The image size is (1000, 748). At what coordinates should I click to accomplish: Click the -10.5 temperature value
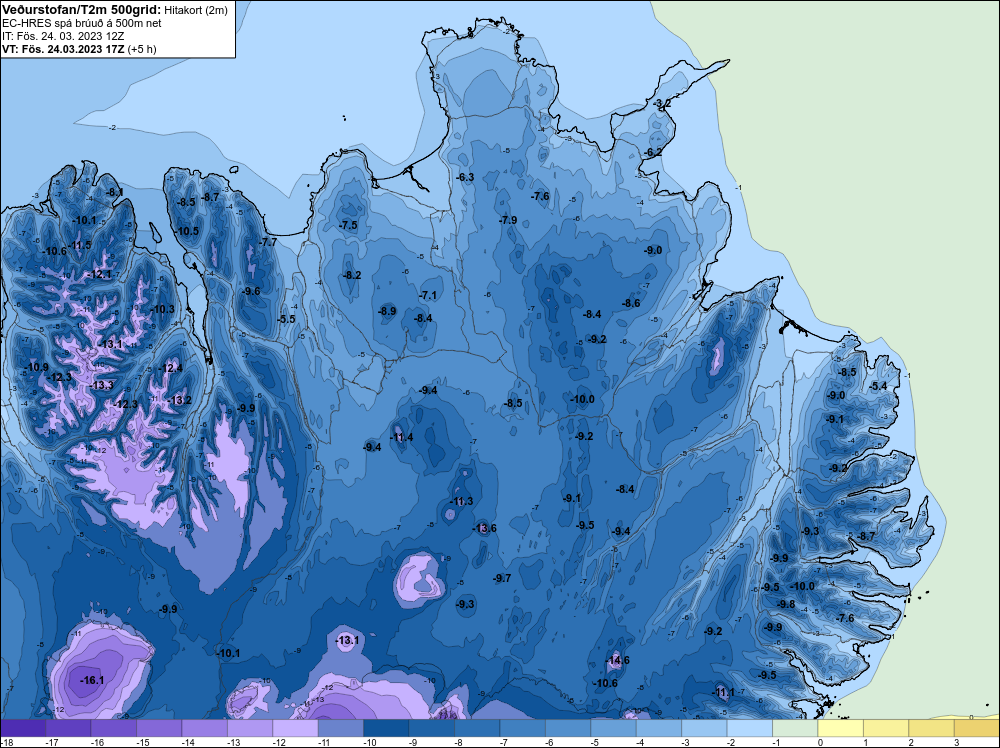point(187,231)
